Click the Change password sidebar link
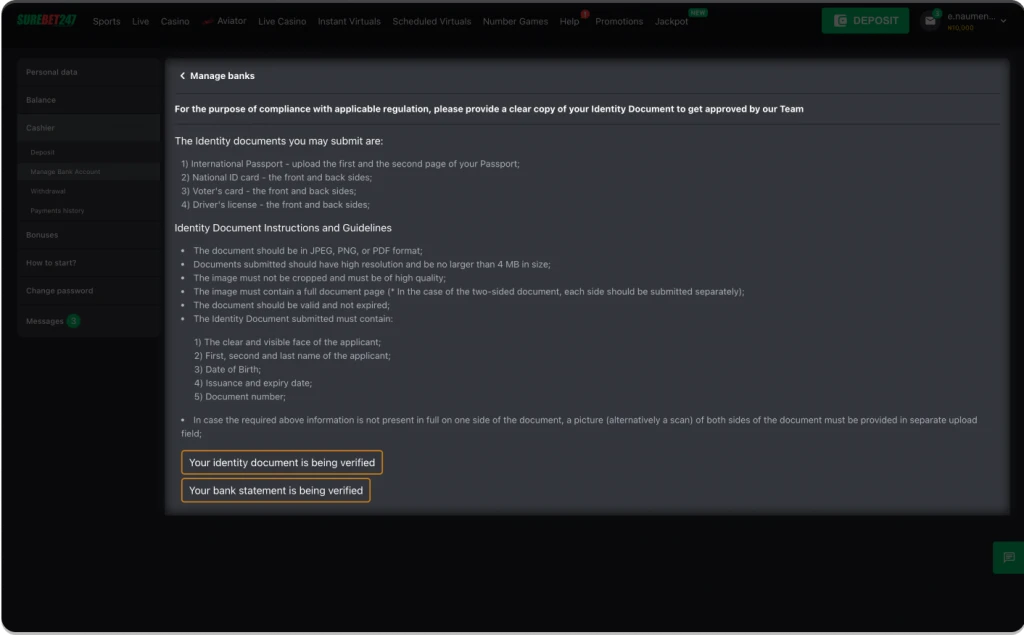 [x=59, y=291]
